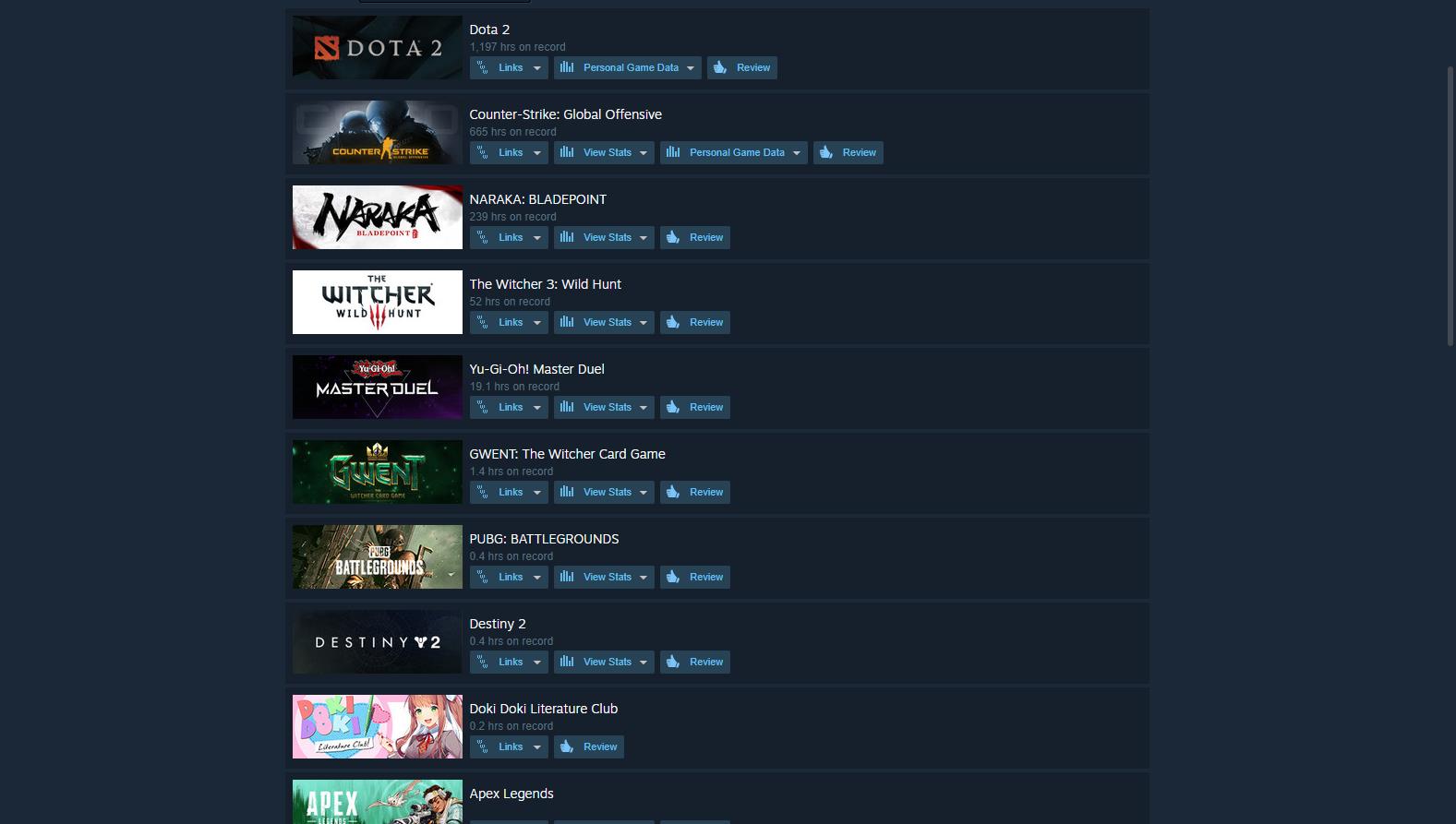Expand the View Stats dropdown for The Witcher 3

pyautogui.click(x=644, y=323)
